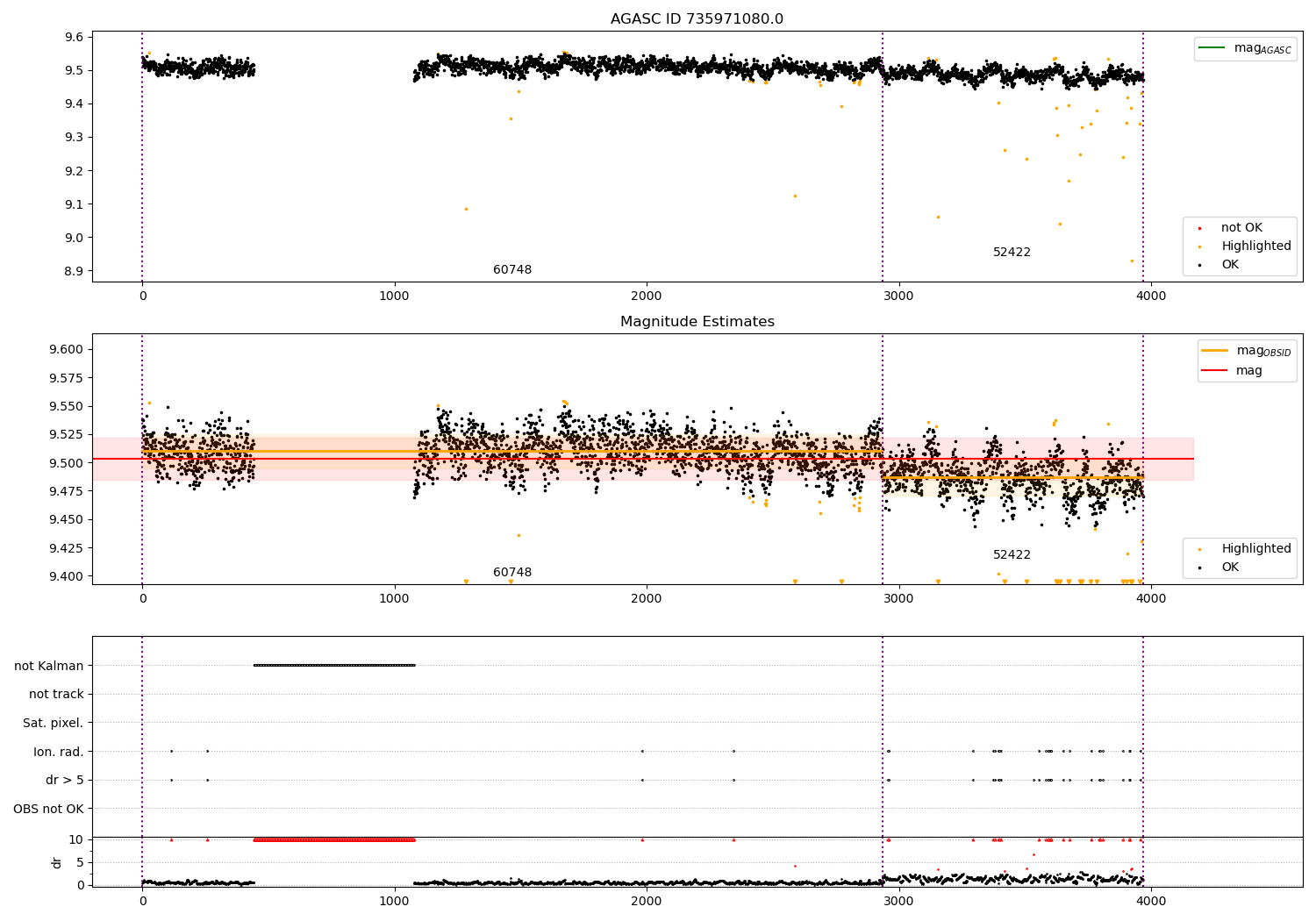Click the "9.2" y-axis tick in top plot

(x=75, y=171)
